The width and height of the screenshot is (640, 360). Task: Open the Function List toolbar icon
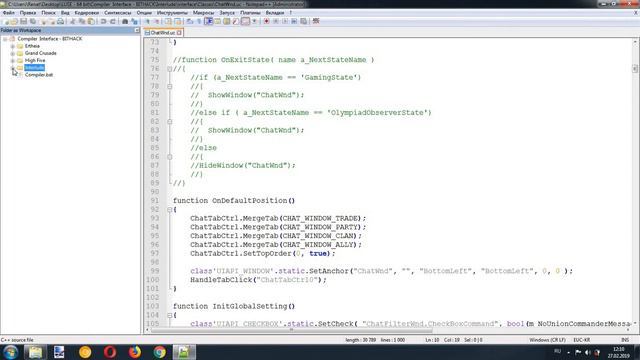coord(236,21)
